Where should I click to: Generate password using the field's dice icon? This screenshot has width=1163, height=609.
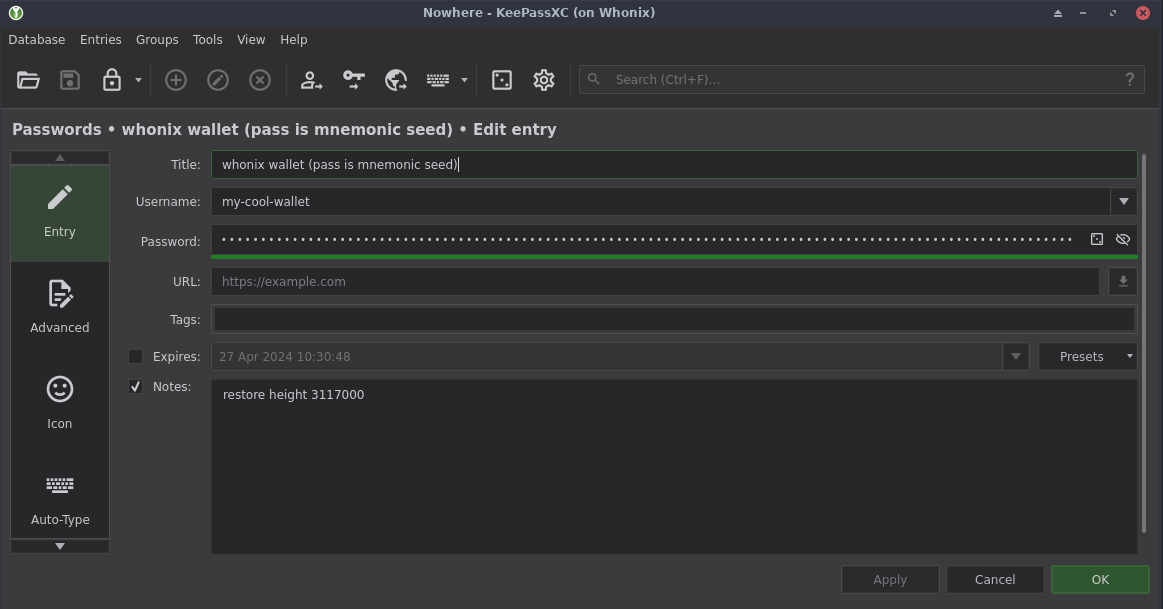[1097, 240]
